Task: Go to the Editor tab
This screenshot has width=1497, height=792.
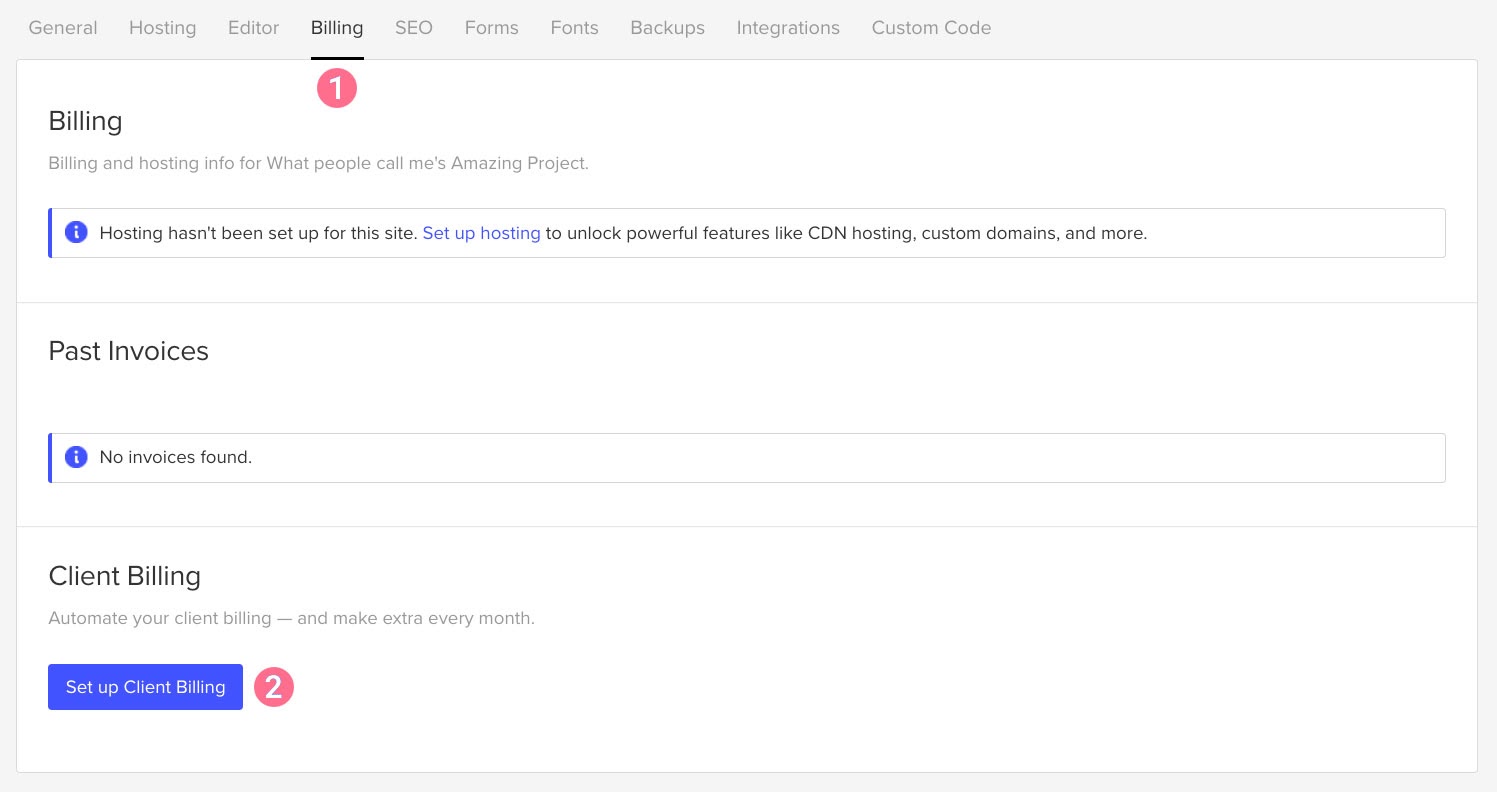Action: click(x=253, y=28)
